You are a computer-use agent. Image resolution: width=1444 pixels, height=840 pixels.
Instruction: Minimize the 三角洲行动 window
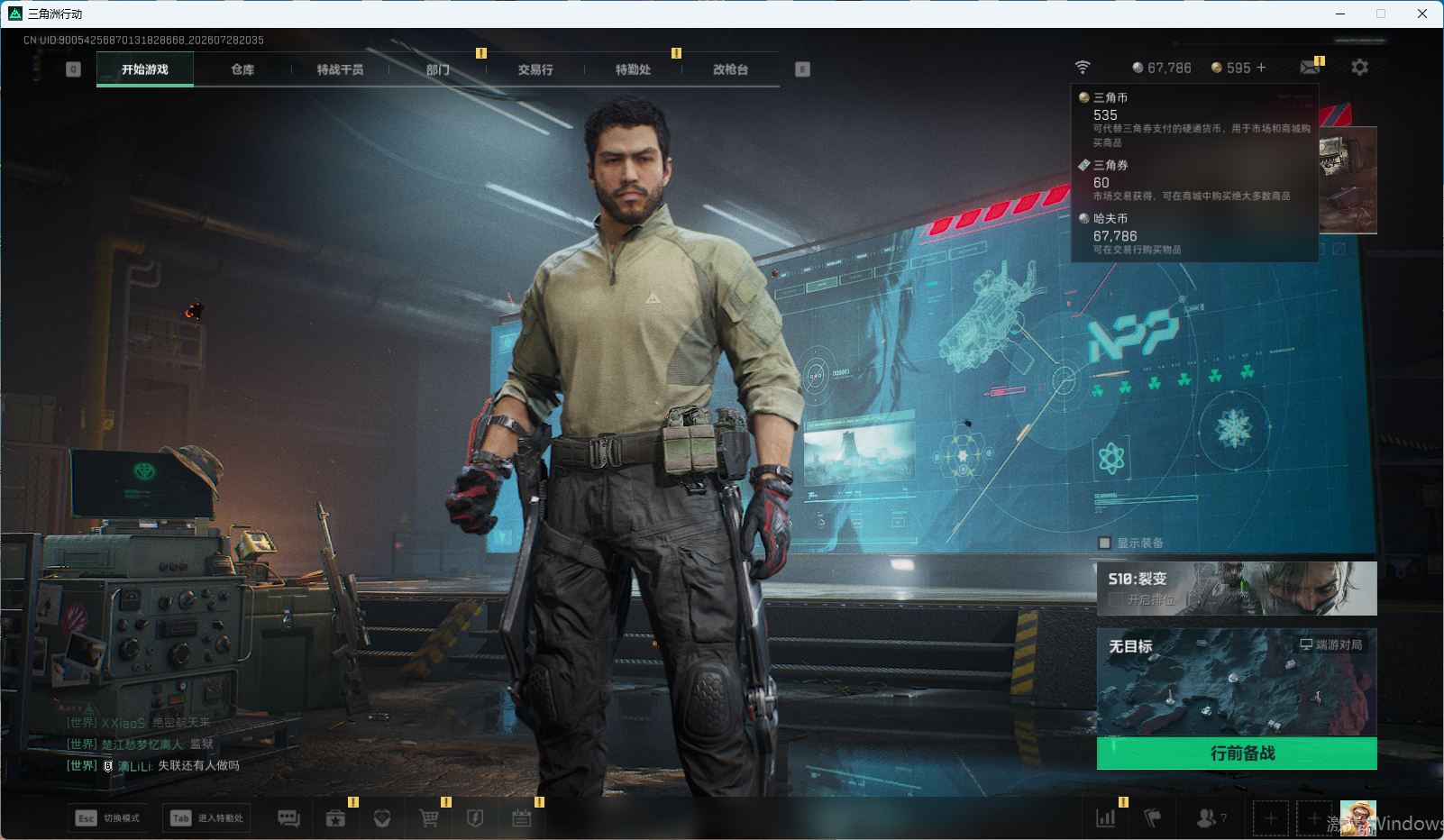coord(1340,14)
